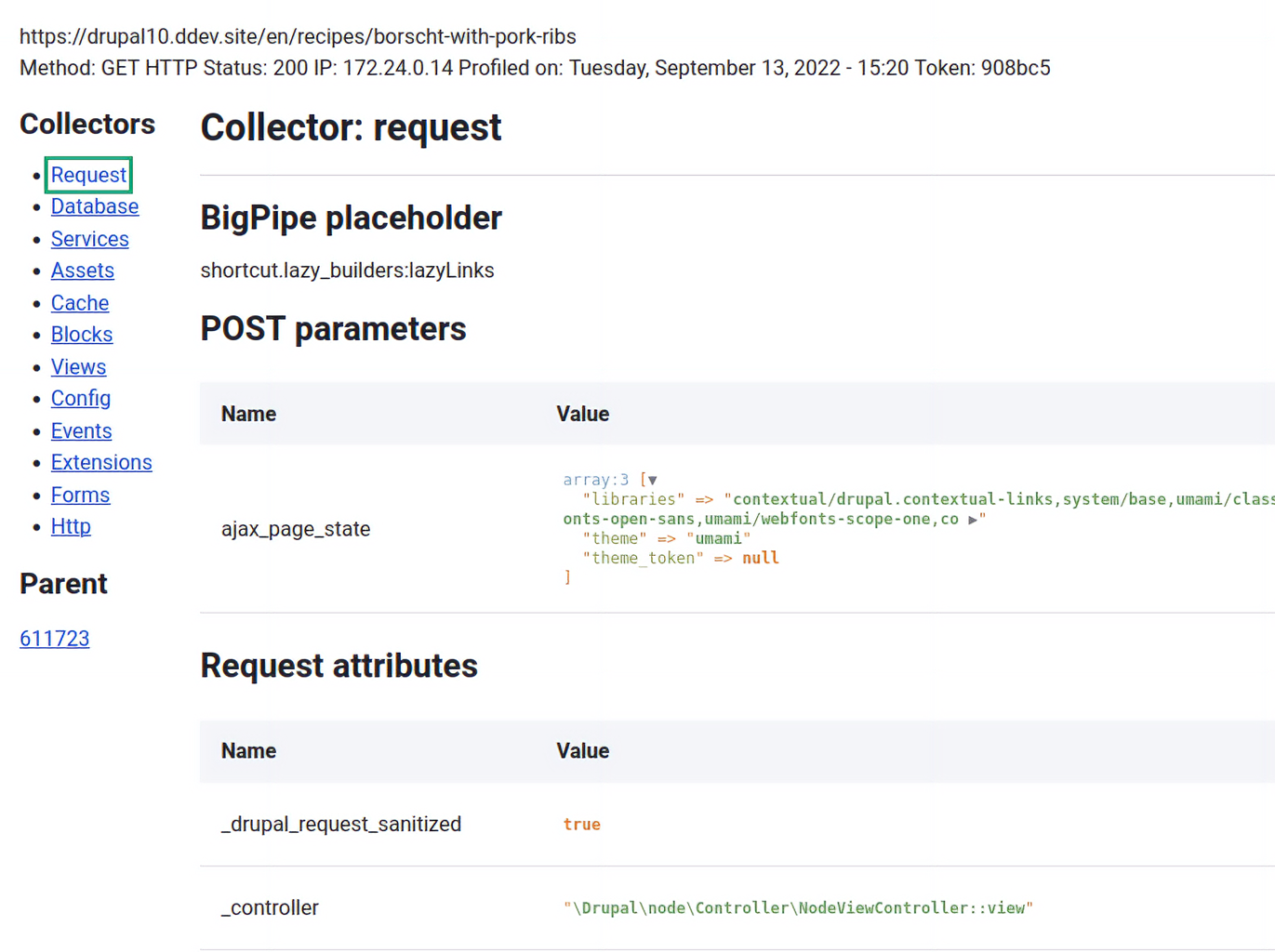Select the Events collector link
Screen dimensions: 1275x952
(x=81, y=431)
